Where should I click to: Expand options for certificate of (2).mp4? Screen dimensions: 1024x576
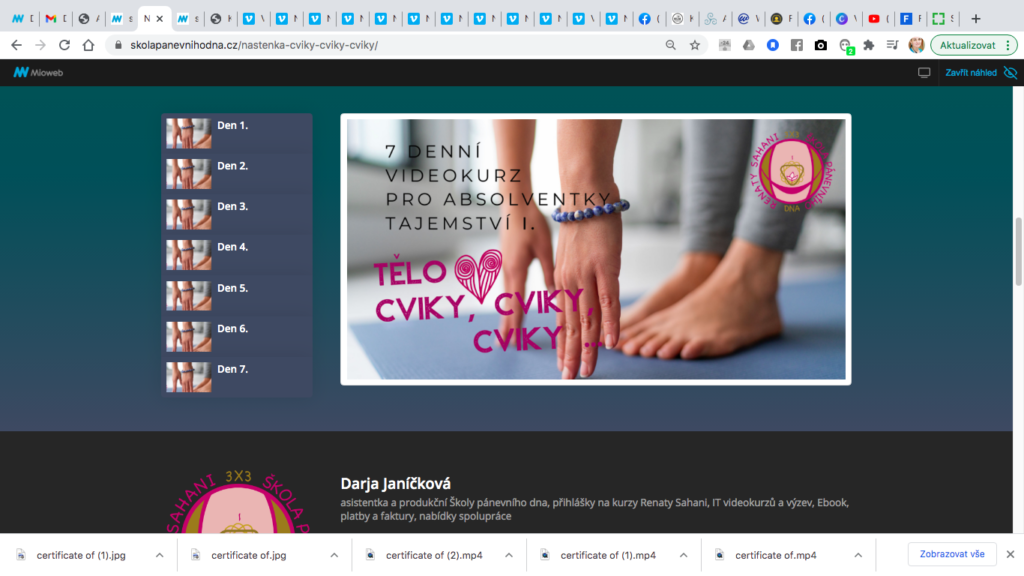click(509, 555)
